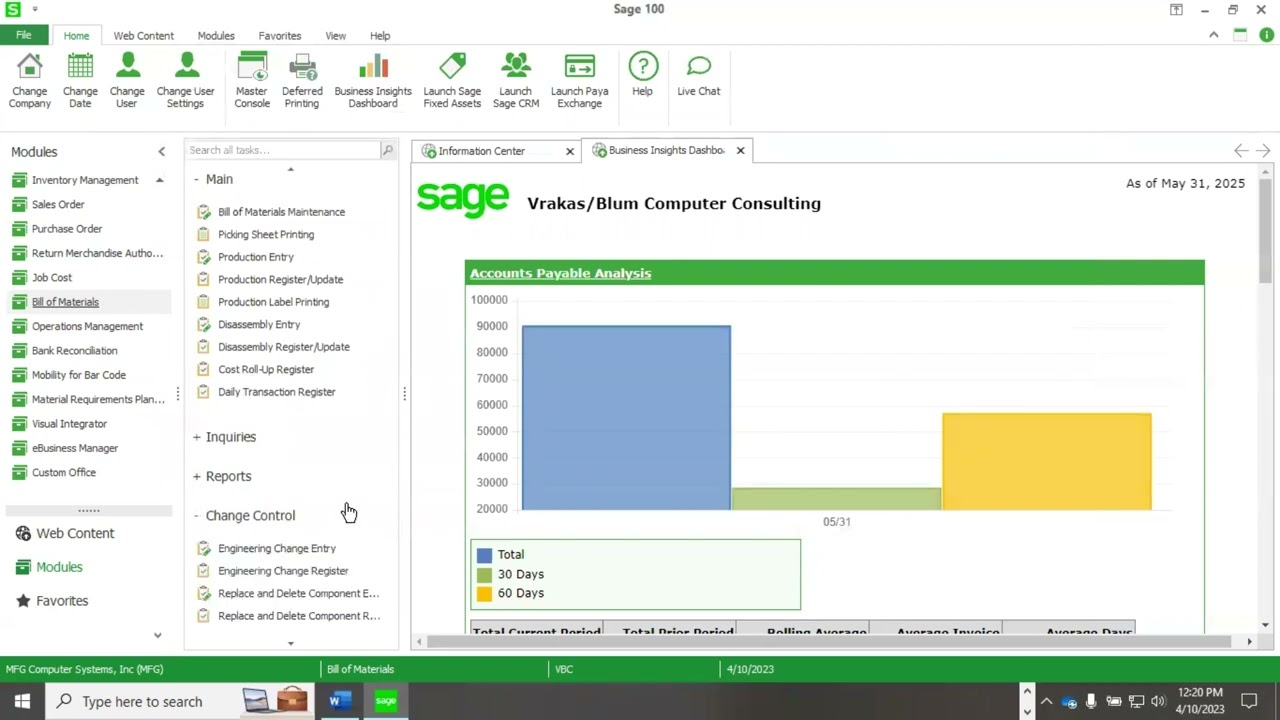Open the View ribbon tab
The height and width of the screenshot is (720, 1280).
coord(335,35)
